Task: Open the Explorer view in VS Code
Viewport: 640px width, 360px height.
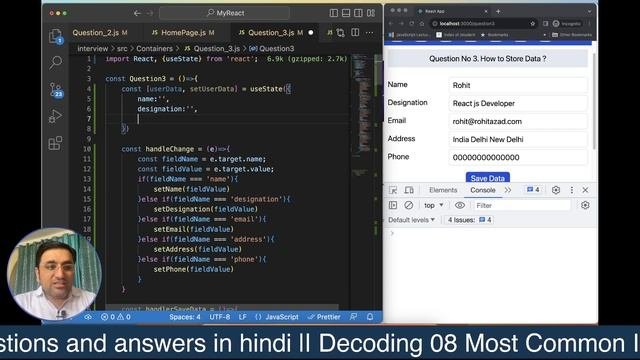Action: click(x=56, y=37)
